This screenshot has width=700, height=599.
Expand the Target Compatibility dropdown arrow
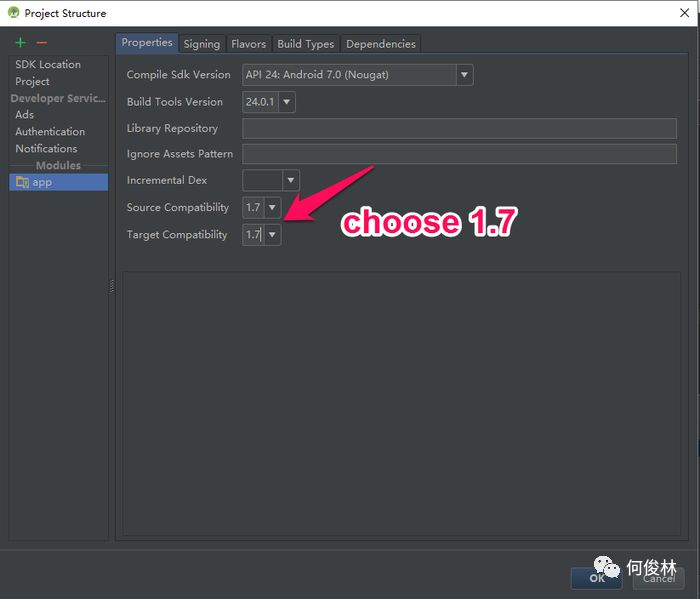[x=272, y=234]
